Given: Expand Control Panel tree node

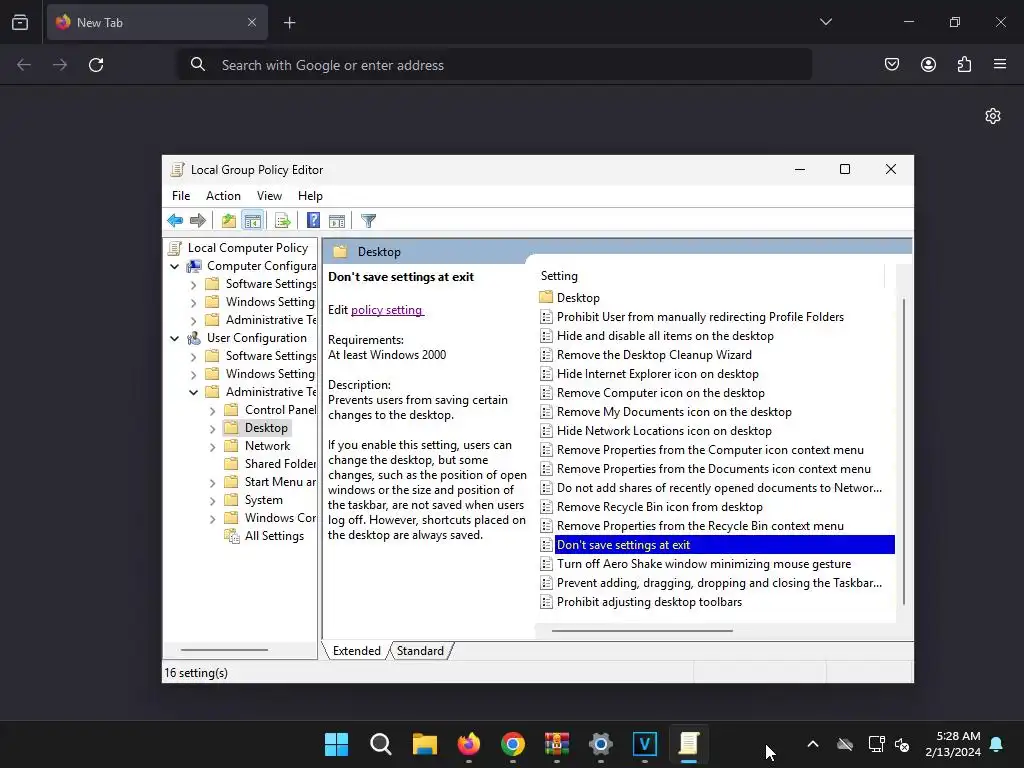Looking at the screenshot, I should coord(212,411).
